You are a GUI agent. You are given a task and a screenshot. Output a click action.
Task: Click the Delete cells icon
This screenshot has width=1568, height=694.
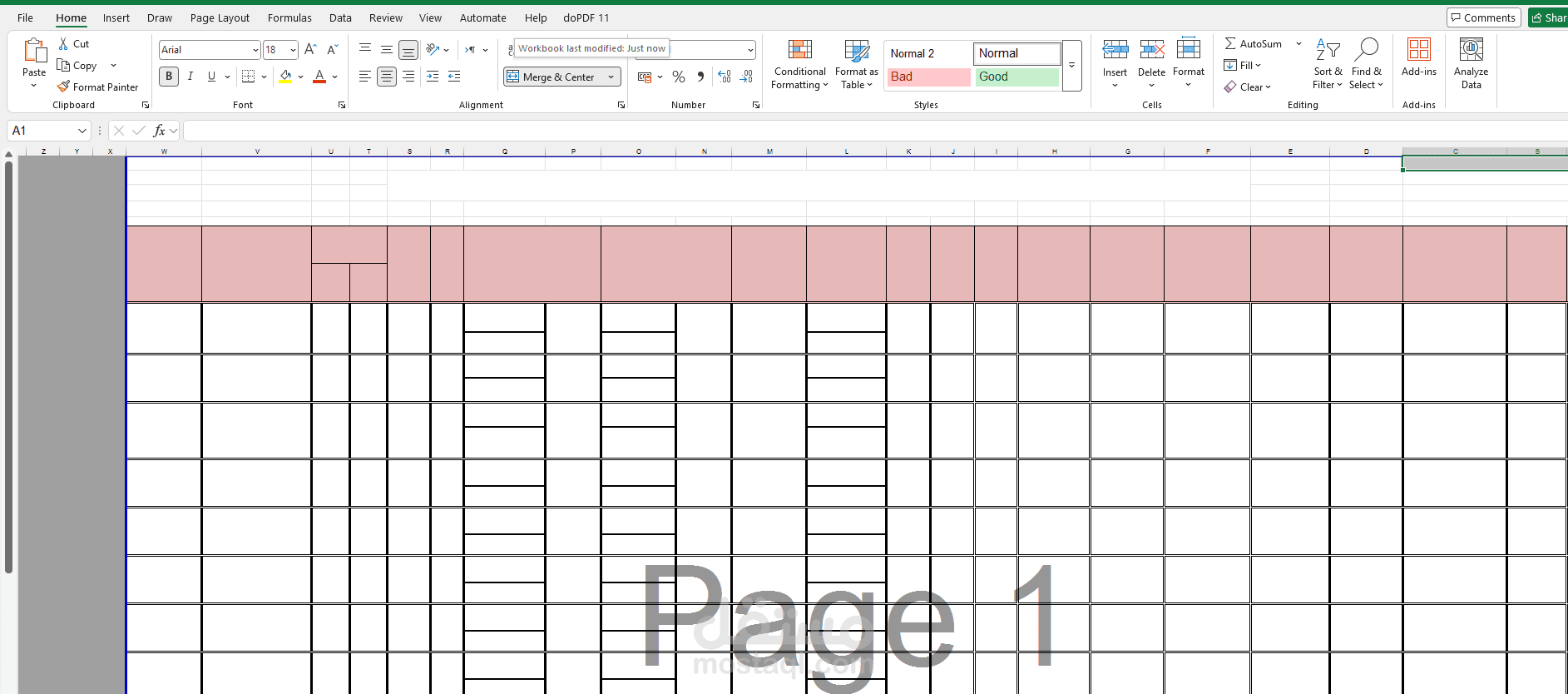pos(1151,50)
